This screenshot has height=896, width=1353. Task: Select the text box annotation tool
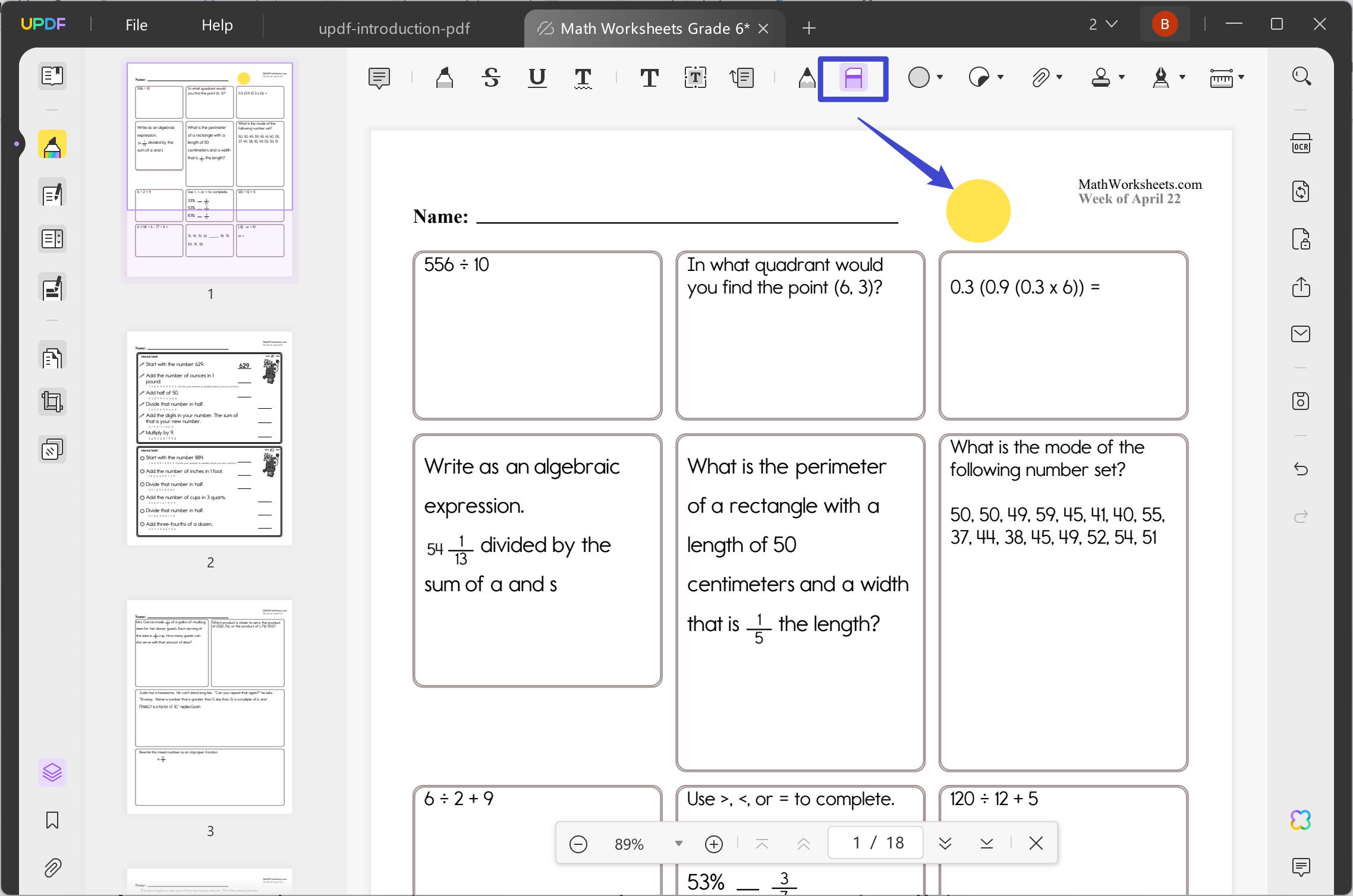pyautogui.click(x=694, y=77)
